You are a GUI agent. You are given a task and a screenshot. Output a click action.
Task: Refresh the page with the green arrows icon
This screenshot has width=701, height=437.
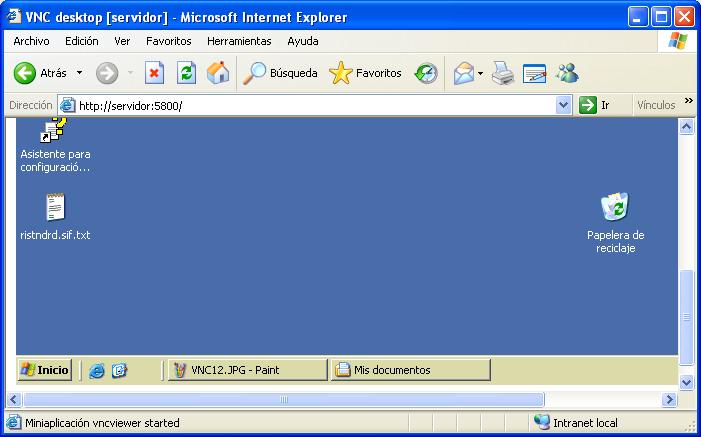pyautogui.click(x=186, y=73)
